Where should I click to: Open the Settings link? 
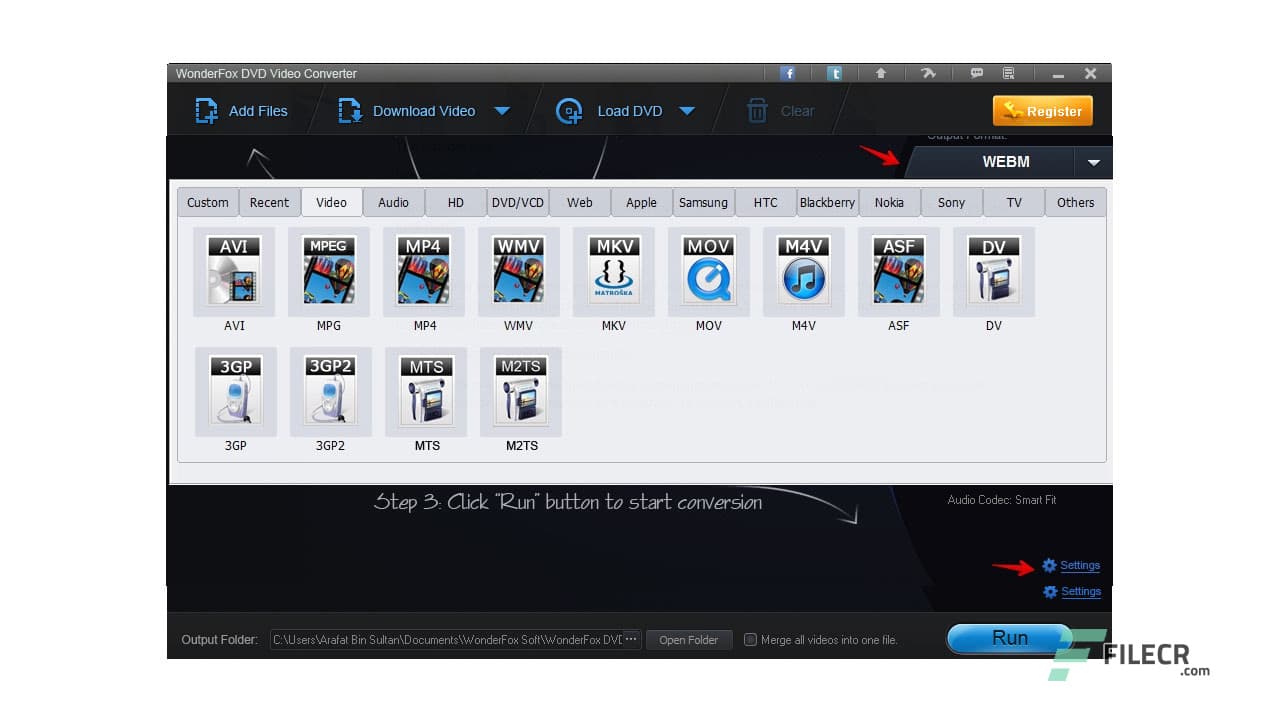tap(1080, 565)
